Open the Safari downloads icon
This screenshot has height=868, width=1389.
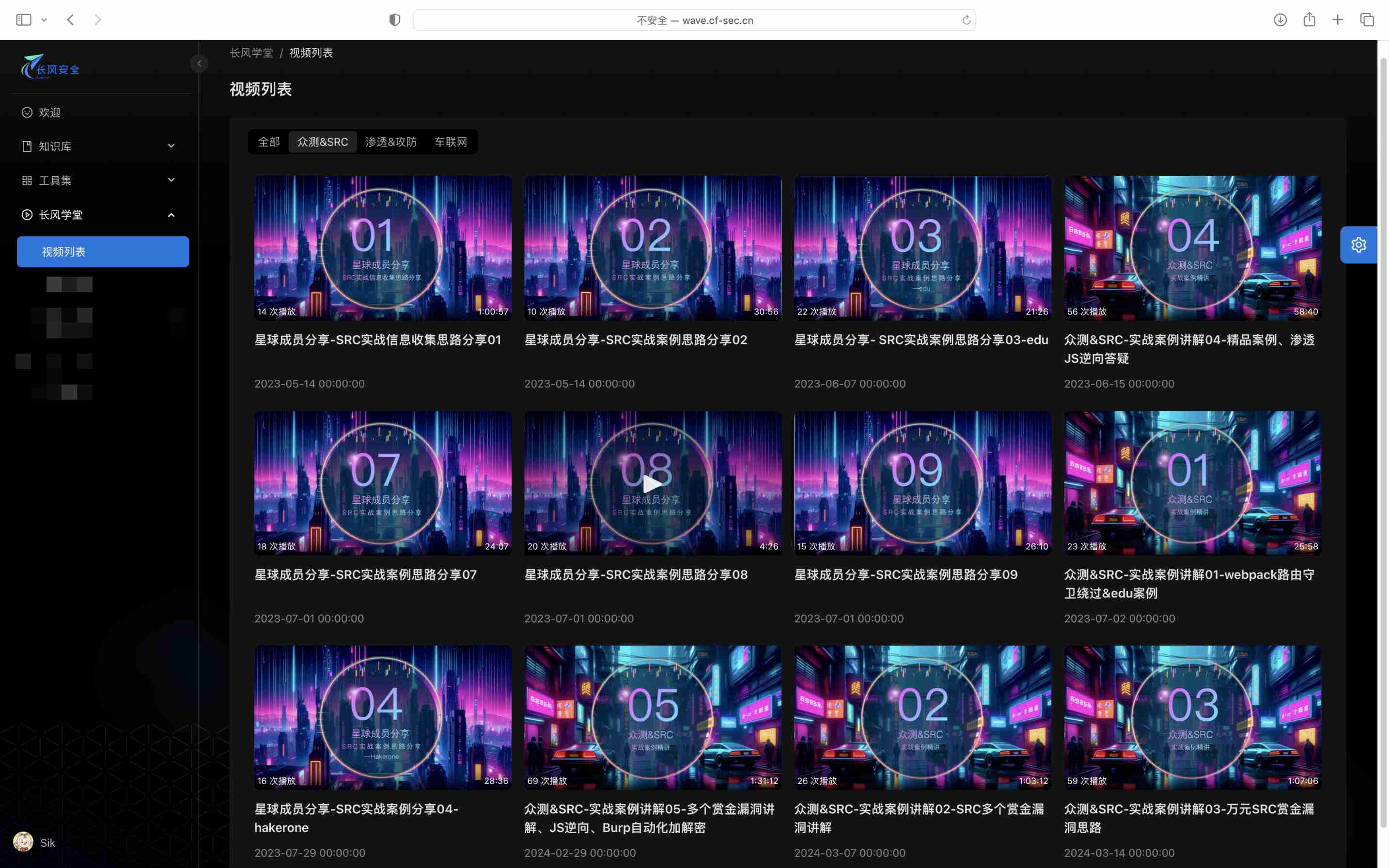click(x=1280, y=20)
